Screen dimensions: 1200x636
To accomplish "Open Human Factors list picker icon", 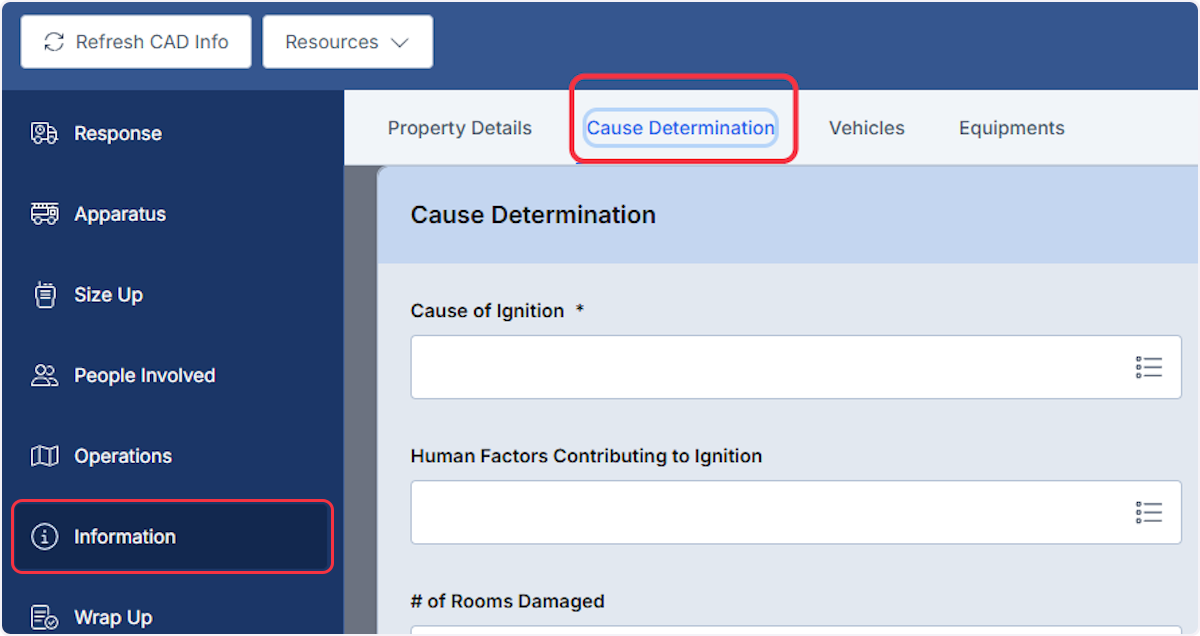I will 1149,512.
